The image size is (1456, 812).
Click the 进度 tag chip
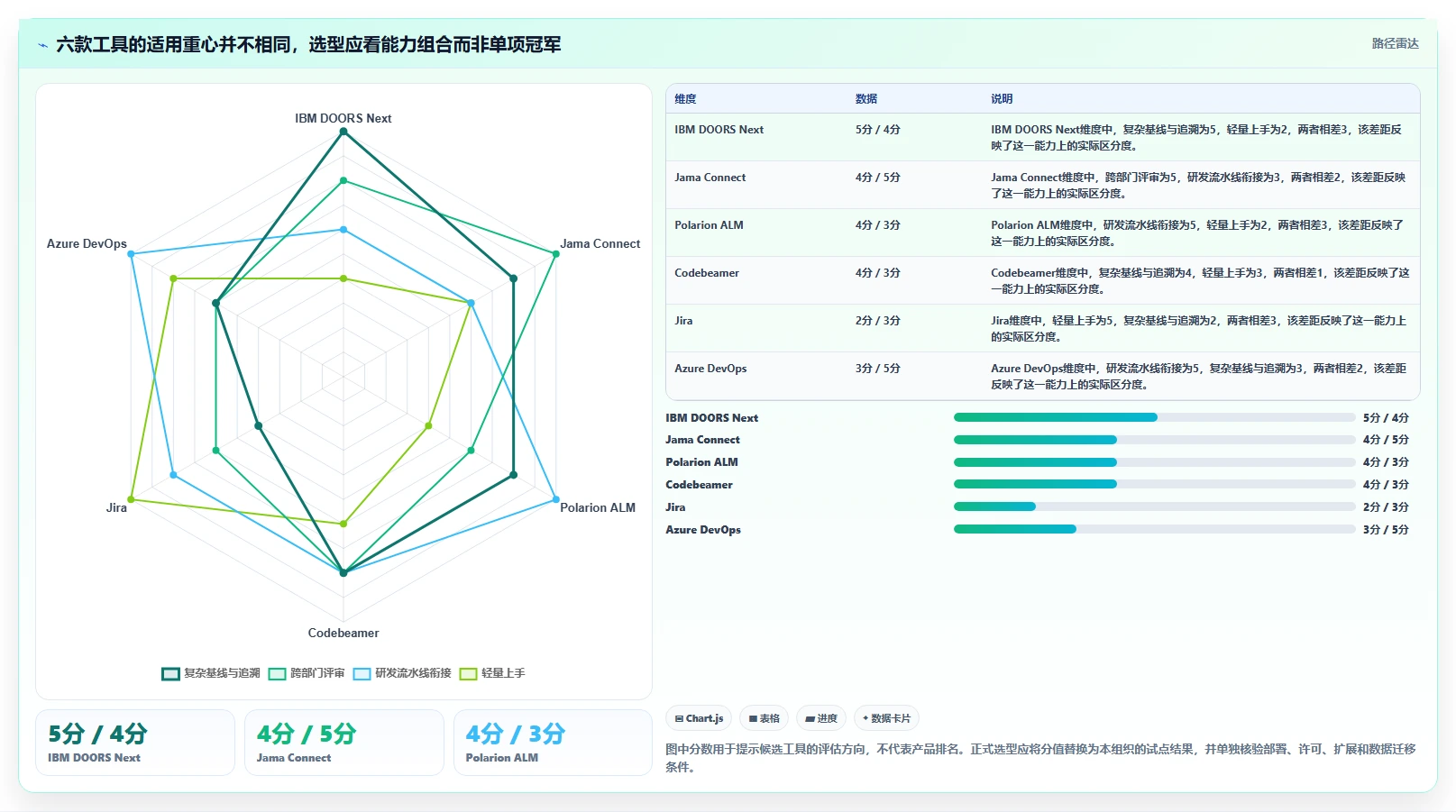click(x=821, y=718)
